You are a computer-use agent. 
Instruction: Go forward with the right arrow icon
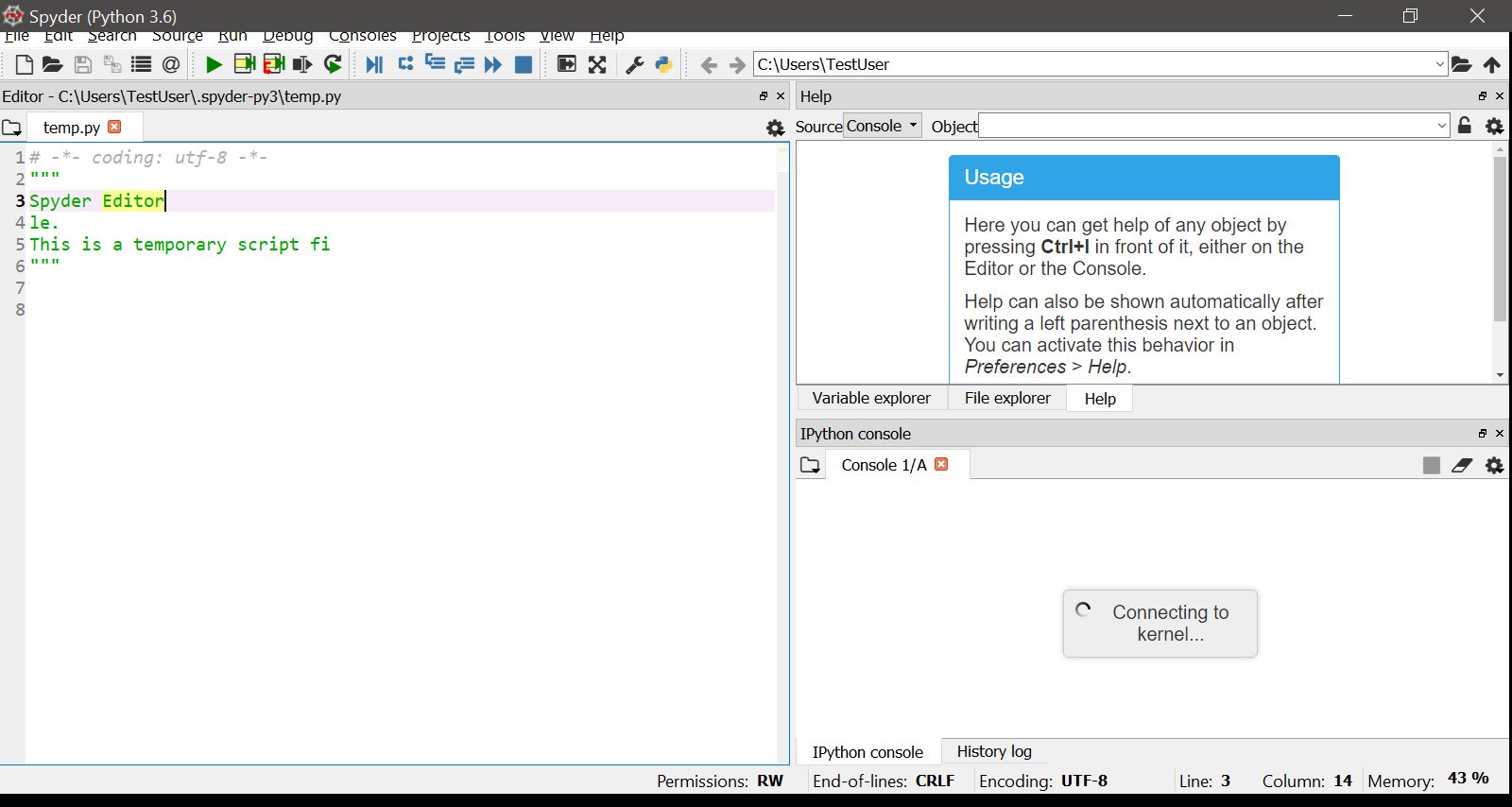tap(738, 64)
